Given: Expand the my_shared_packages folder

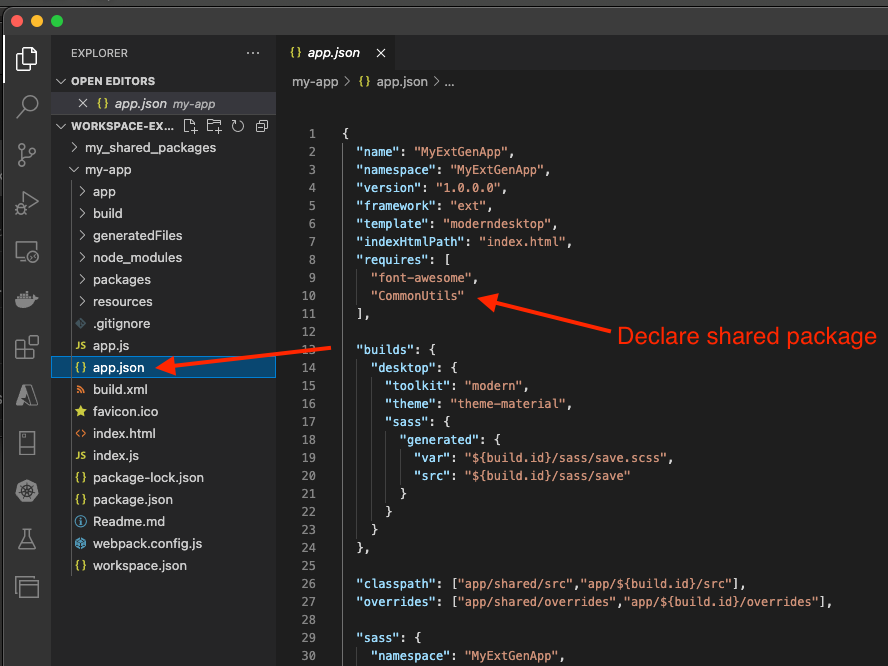Looking at the screenshot, I should pyautogui.click(x=150, y=147).
